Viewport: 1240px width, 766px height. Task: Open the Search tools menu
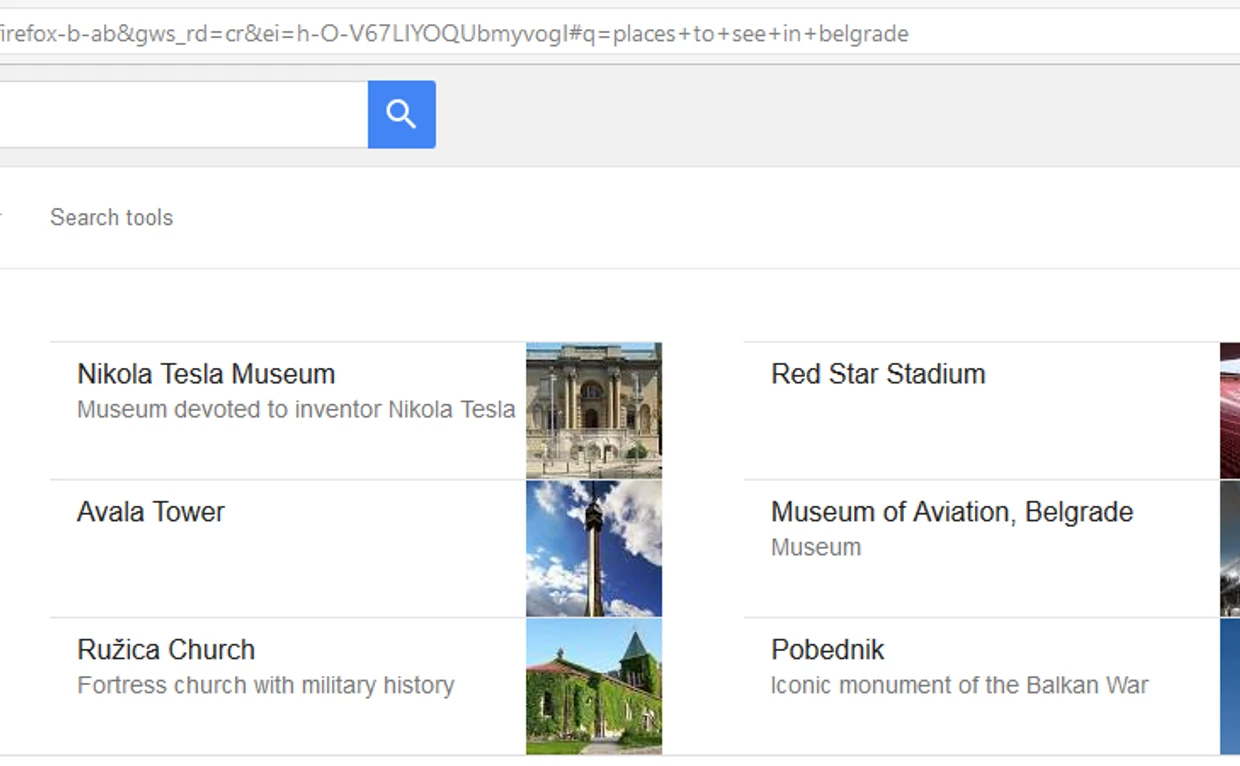tap(111, 217)
